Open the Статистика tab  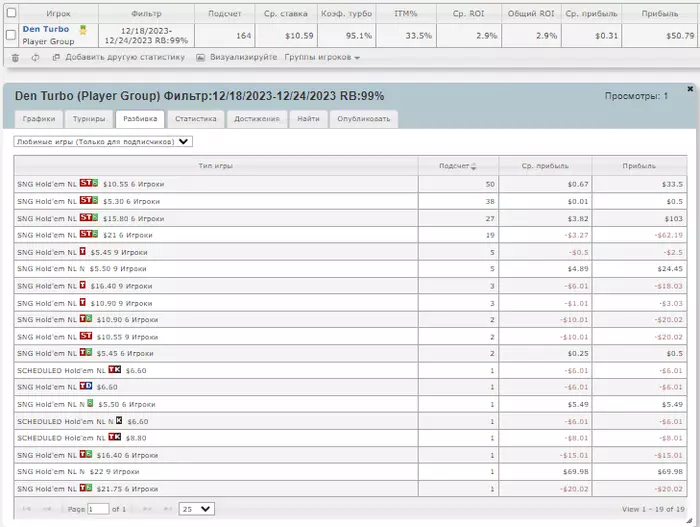tap(196, 119)
